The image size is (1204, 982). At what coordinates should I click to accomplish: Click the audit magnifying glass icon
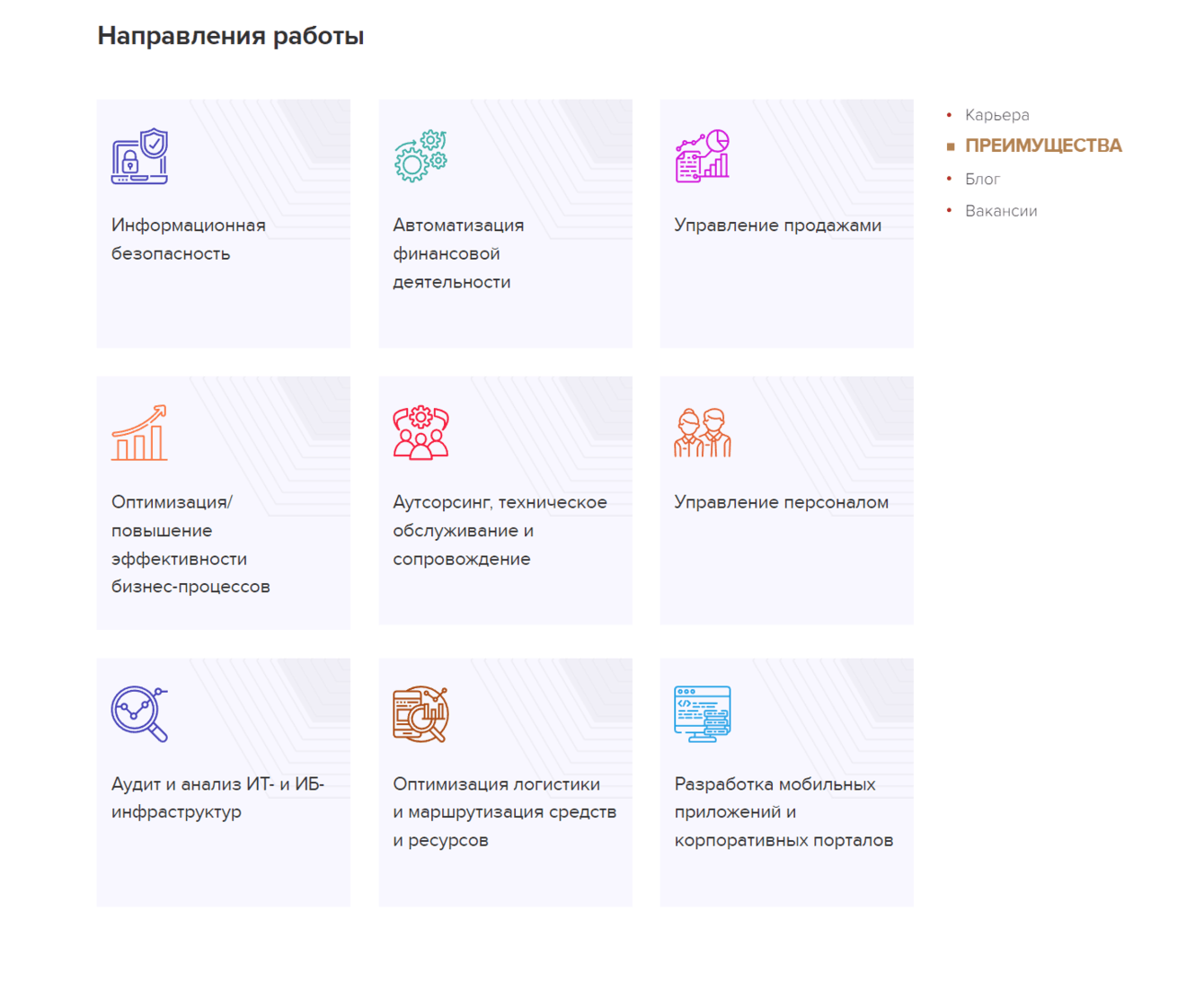click(x=139, y=715)
